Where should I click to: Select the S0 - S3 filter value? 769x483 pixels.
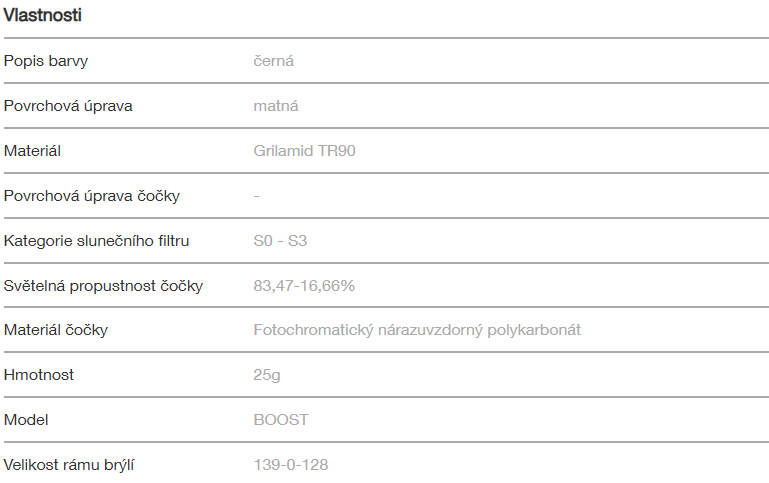[x=281, y=241]
